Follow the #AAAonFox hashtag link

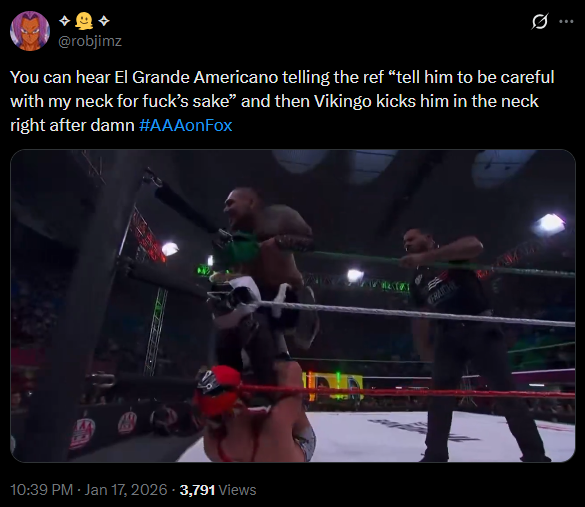coord(185,125)
